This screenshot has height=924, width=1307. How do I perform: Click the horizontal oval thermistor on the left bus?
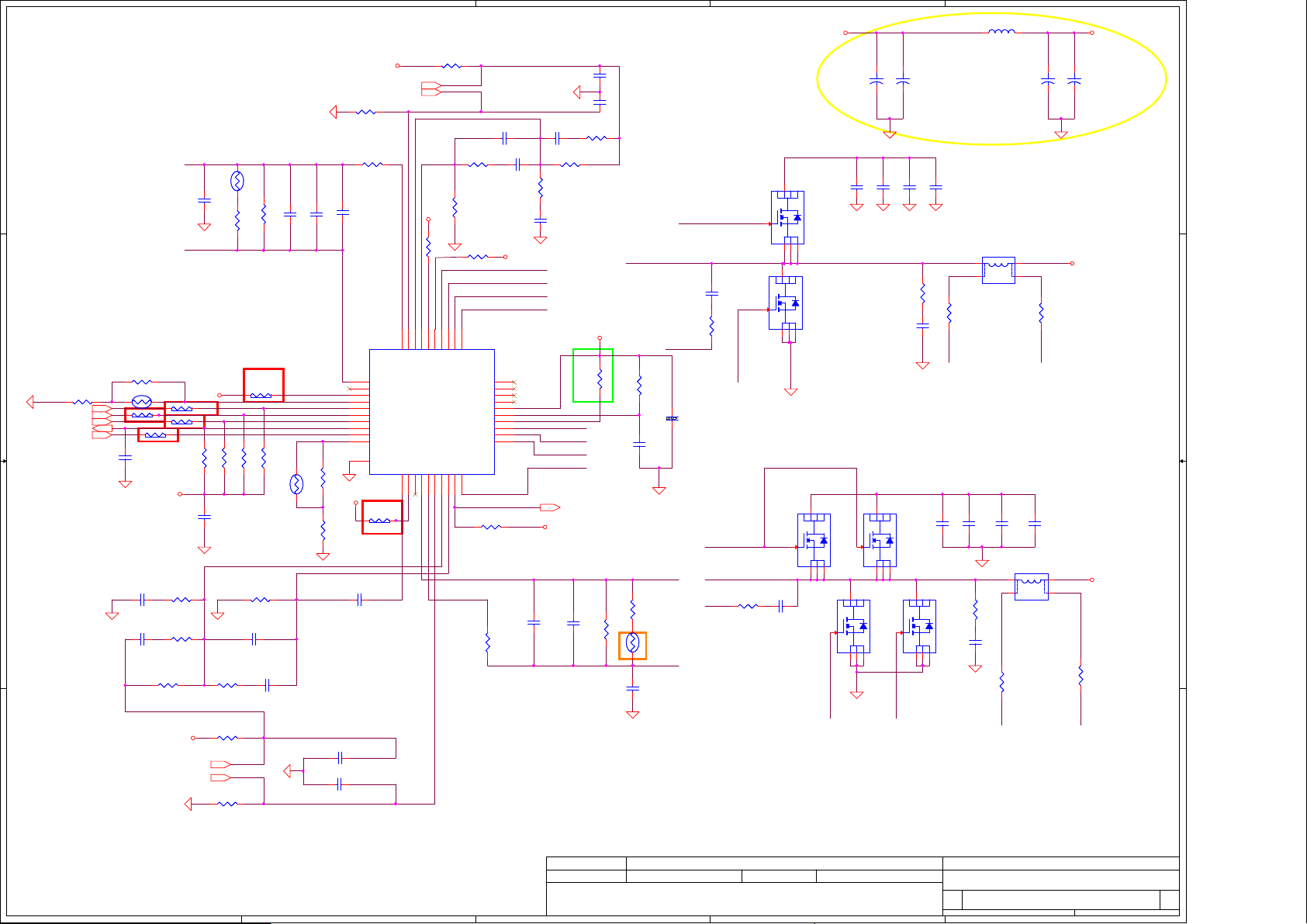pos(141,402)
